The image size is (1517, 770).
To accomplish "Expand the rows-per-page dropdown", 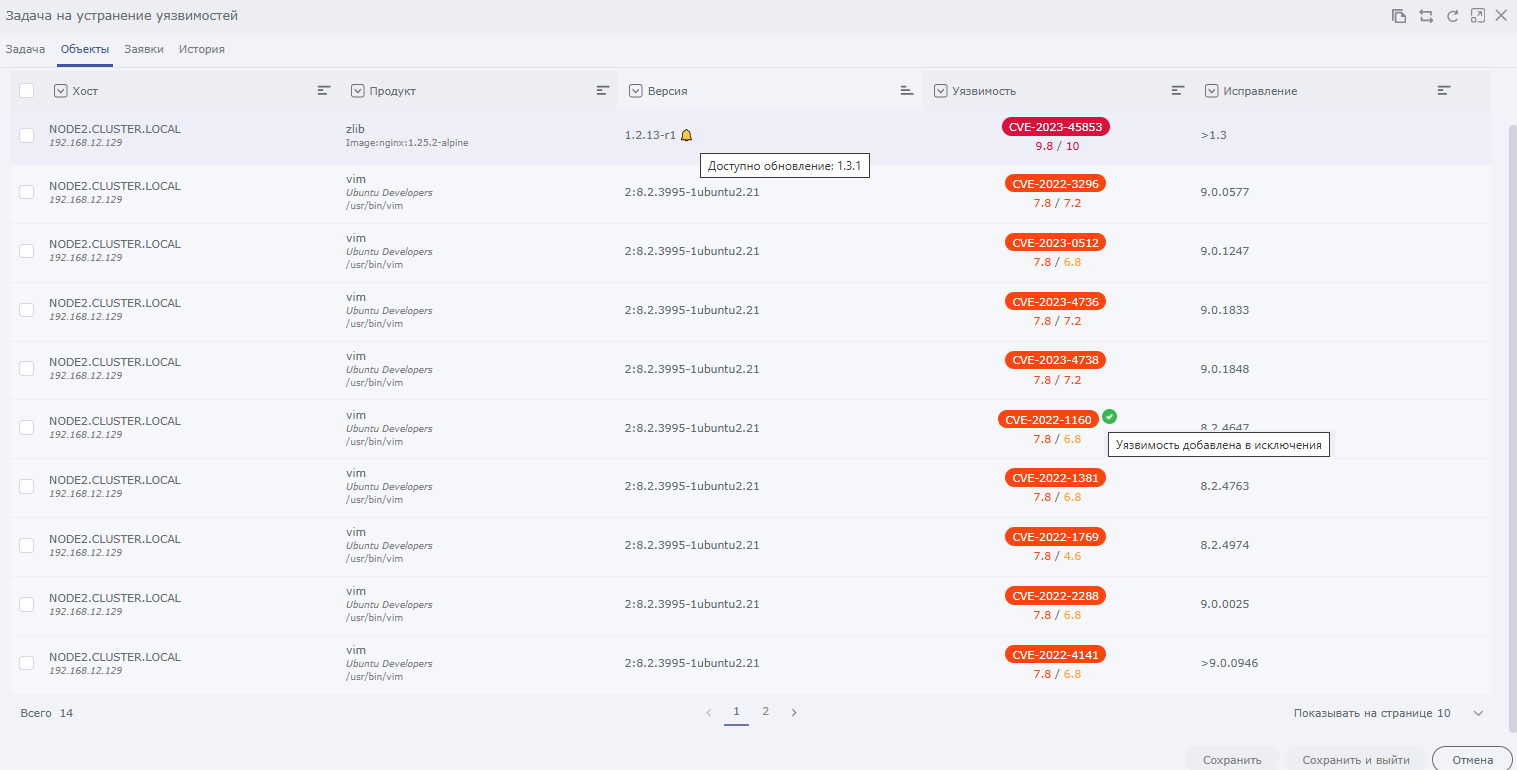I will pos(1478,713).
